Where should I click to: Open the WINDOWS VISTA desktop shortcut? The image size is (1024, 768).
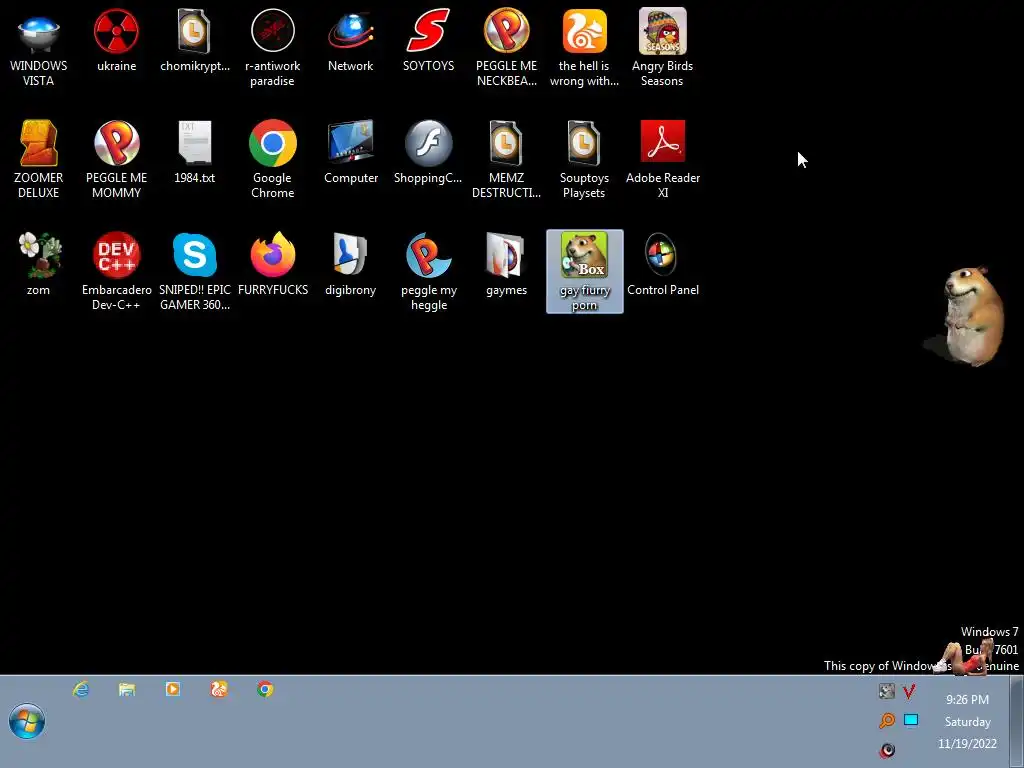coord(39,48)
